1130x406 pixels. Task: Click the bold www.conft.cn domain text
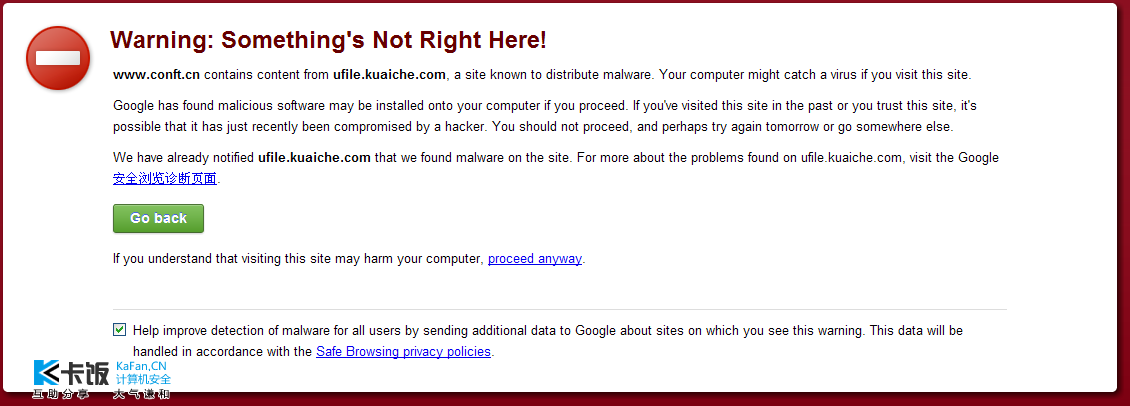156,74
